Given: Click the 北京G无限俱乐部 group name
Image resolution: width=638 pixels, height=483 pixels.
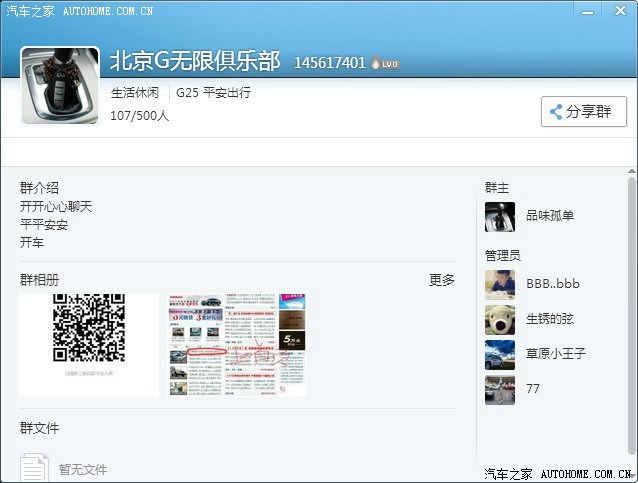Looking at the screenshot, I should pyautogui.click(x=194, y=60).
